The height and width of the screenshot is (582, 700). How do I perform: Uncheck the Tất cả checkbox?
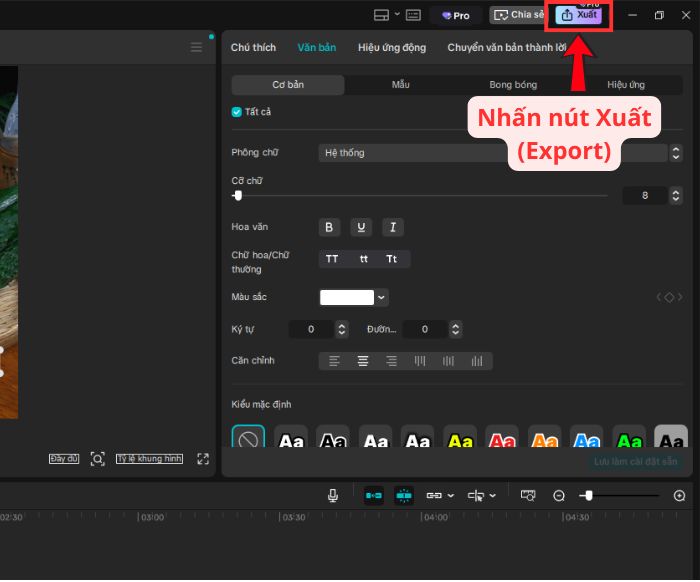pyautogui.click(x=237, y=112)
